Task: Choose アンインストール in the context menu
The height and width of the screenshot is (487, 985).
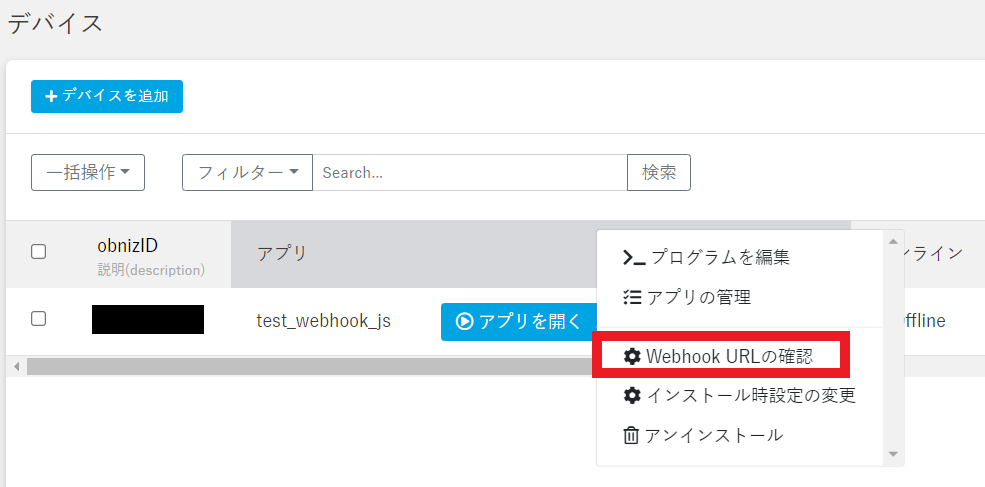Action: click(714, 435)
